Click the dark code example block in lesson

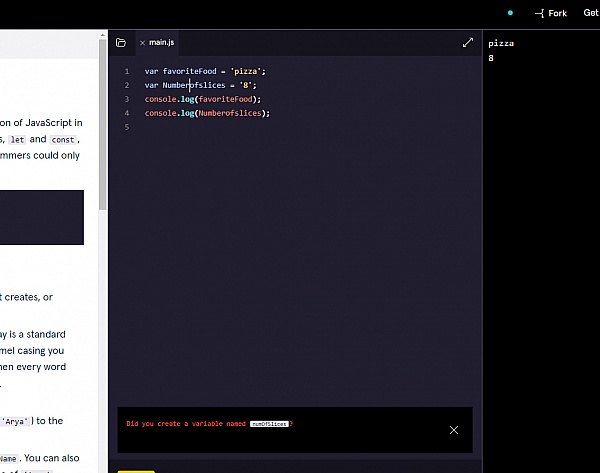pos(42,217)
